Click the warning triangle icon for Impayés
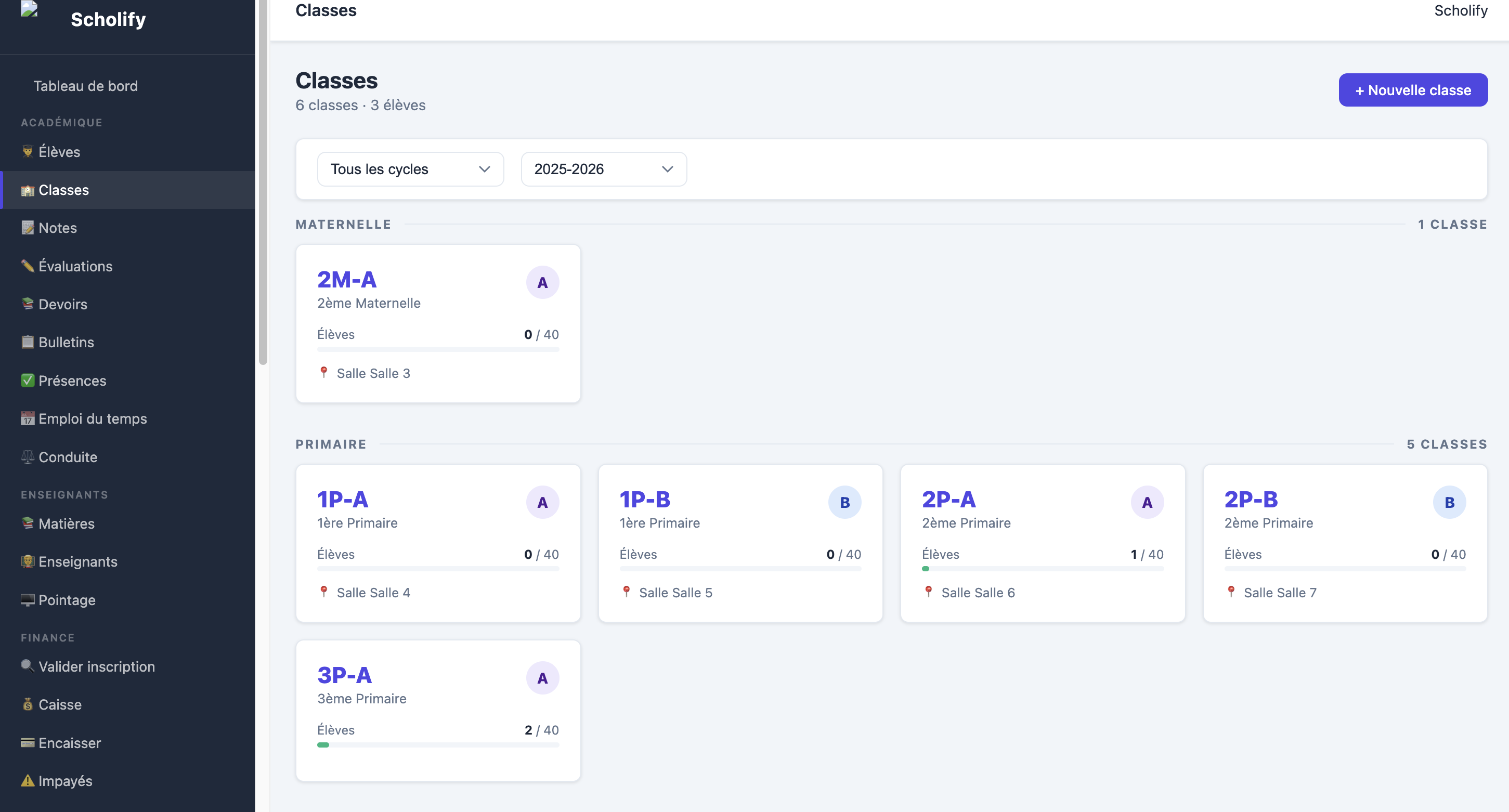This screenshot has width=1509, height=812. coord(28,780)
